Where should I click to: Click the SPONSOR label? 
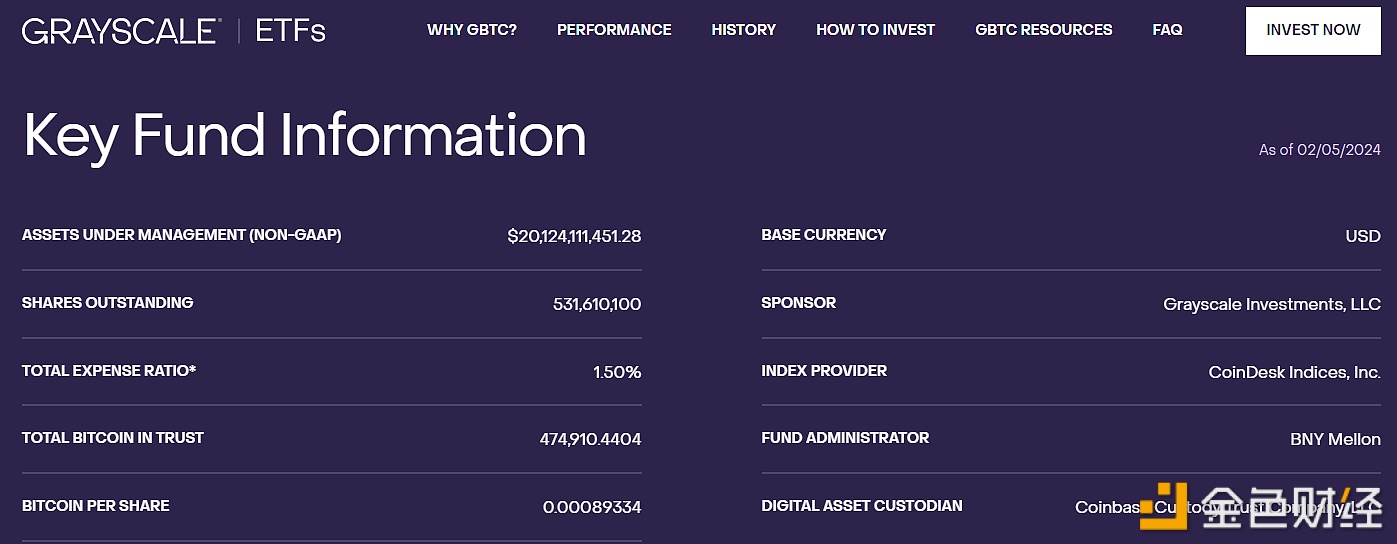tap(799, 303)
